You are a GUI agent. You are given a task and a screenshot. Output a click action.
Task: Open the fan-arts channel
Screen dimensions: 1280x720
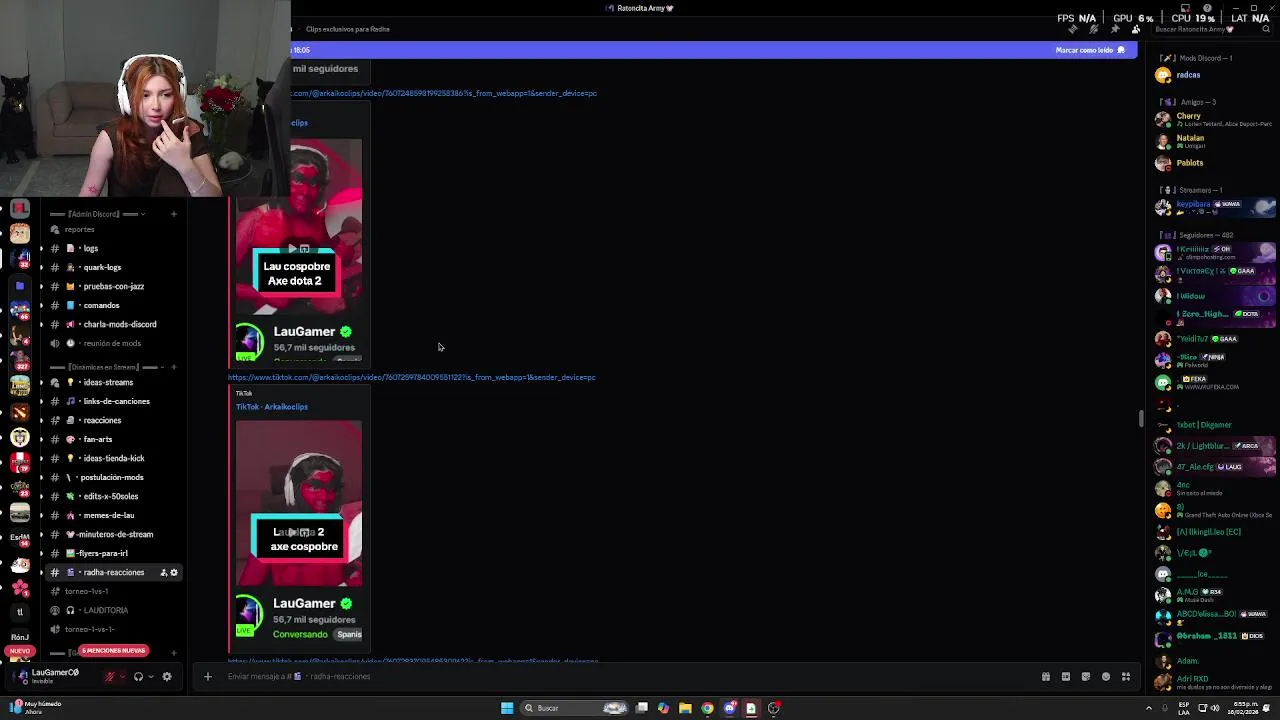pos(114,439)
